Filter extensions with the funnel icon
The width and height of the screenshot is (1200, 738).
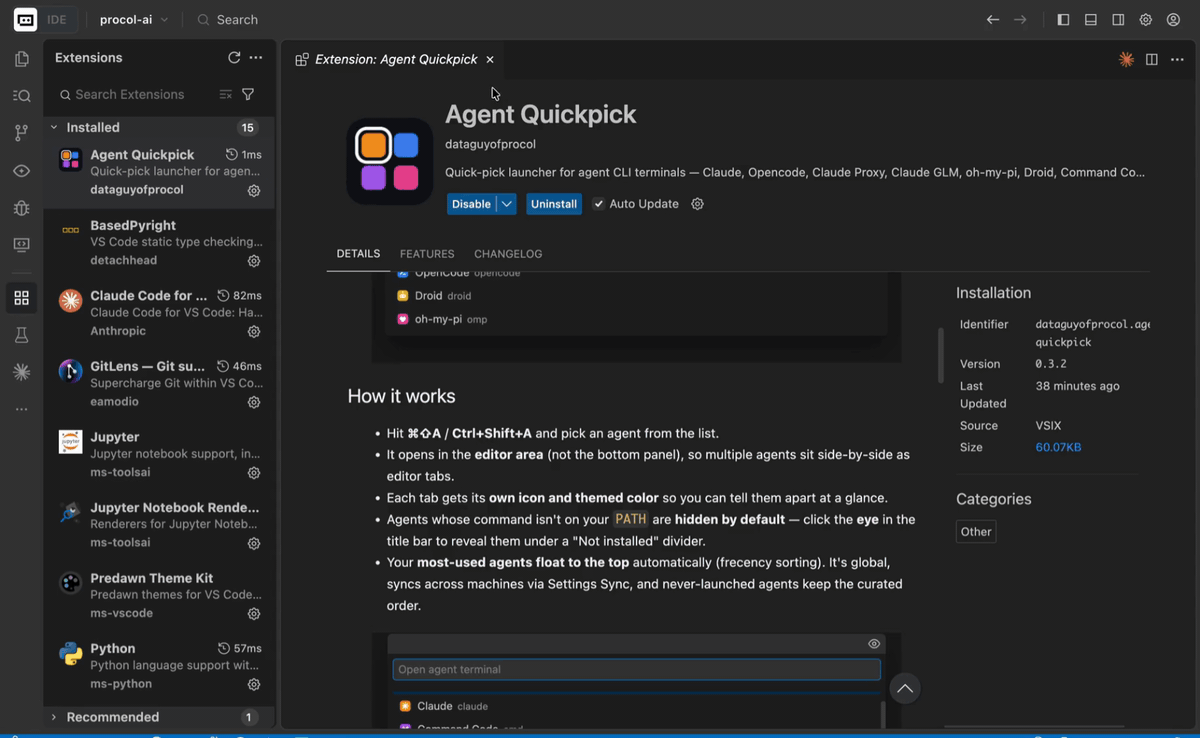[x=248, y=94]
